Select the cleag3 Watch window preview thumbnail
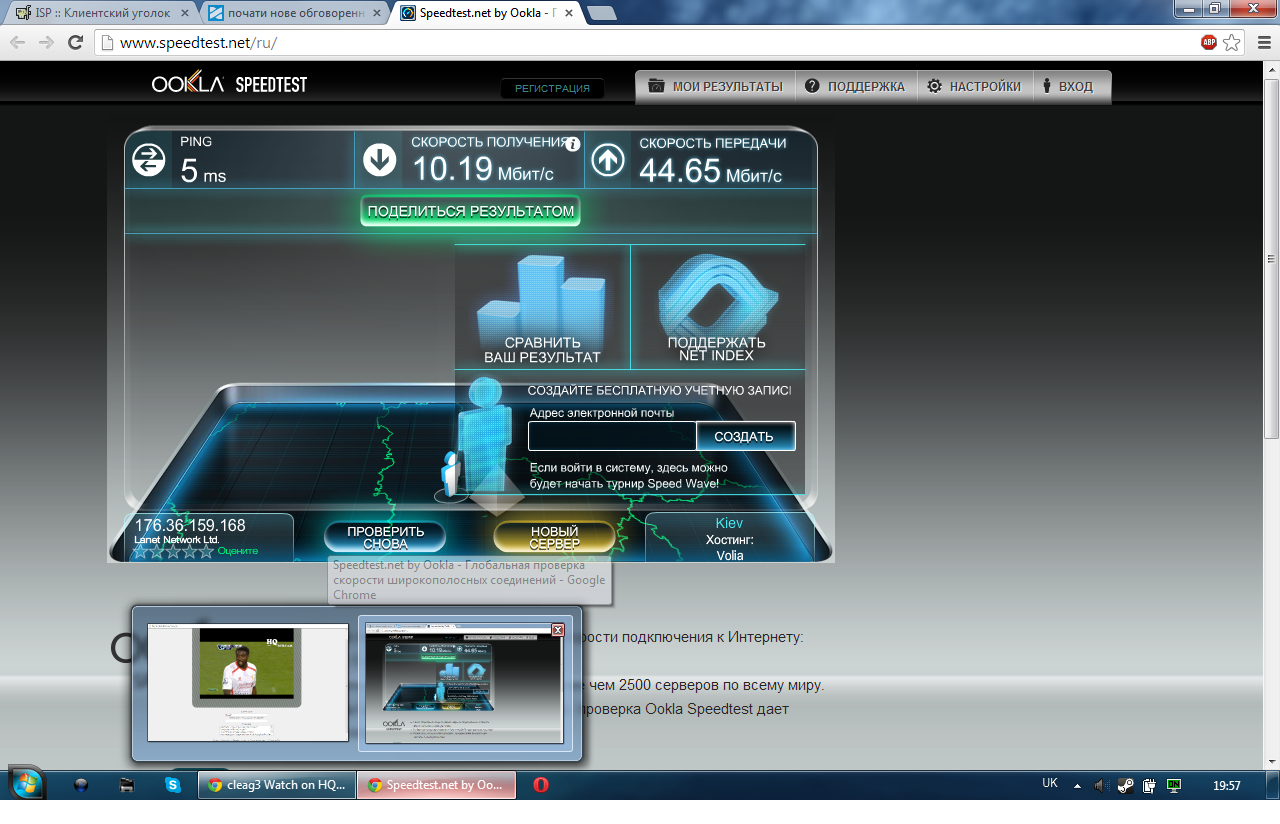Screen dimensions: 1280x824 point(247,682)
